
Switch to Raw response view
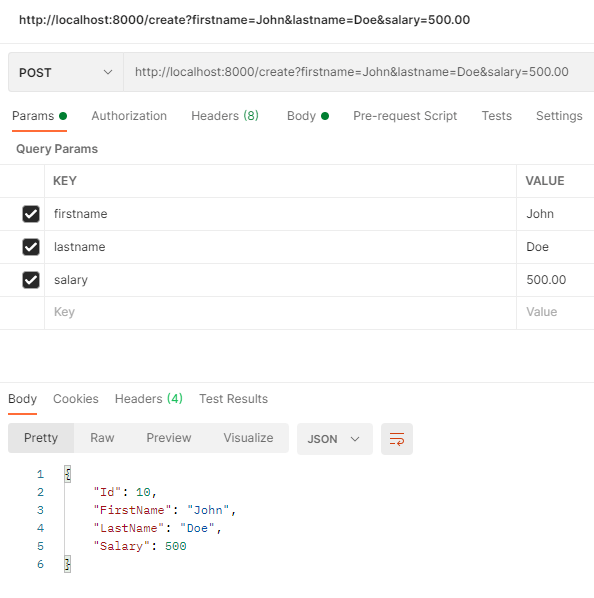pos(102,438)
